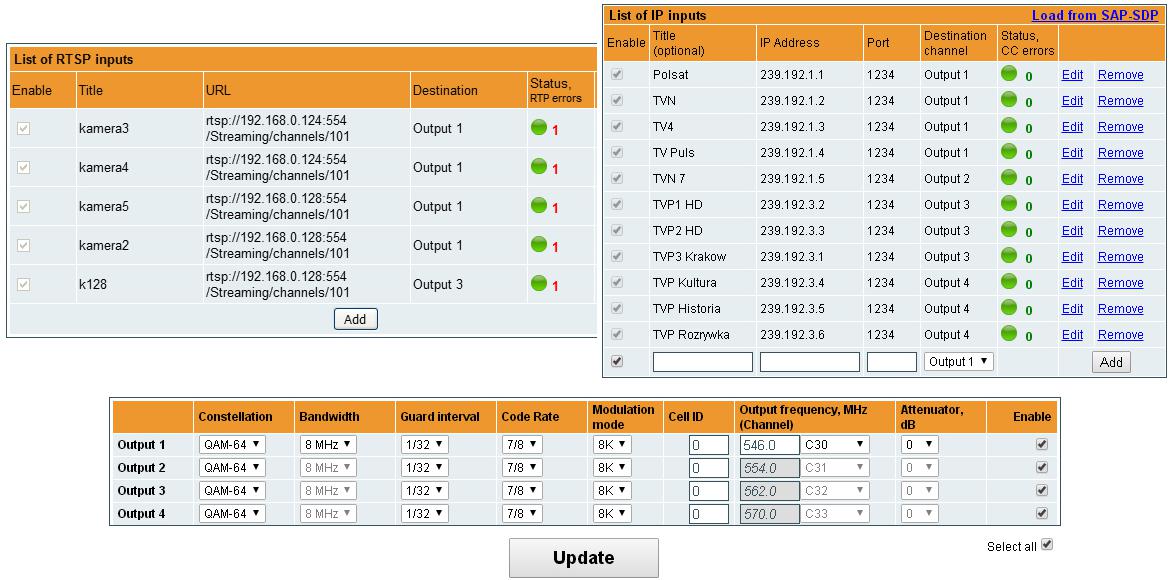Disable the Output 1 enable checkbox

(1042, 444)
